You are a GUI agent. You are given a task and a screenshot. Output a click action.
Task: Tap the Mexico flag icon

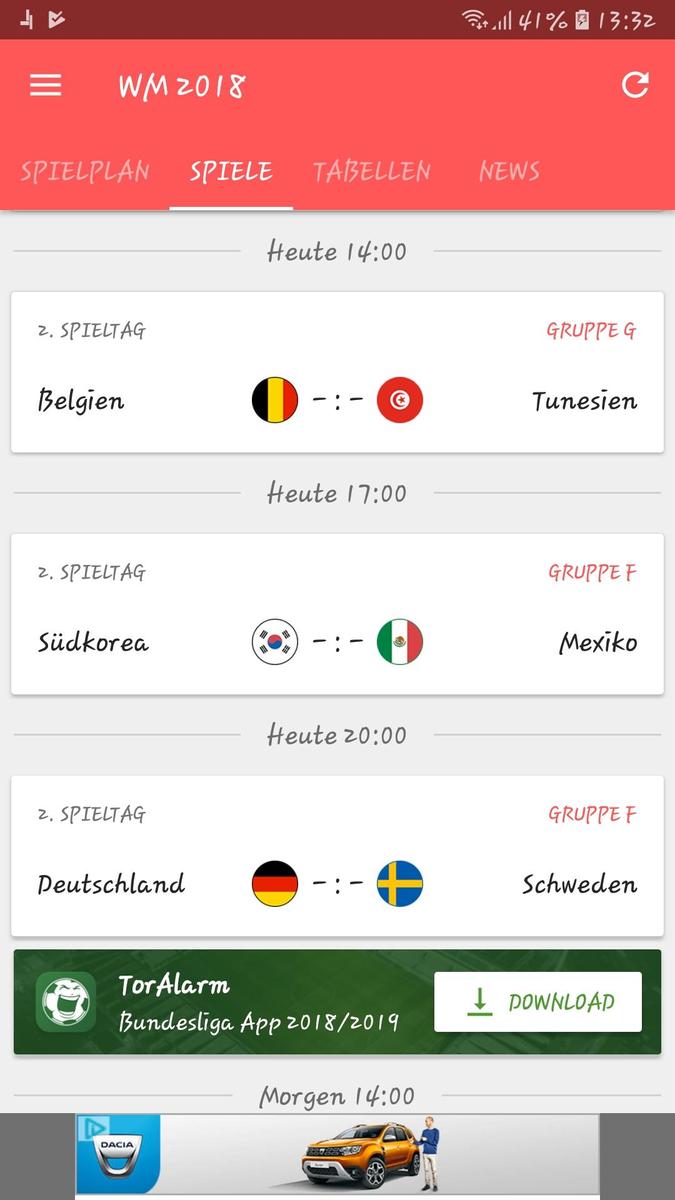coord(400,642)
